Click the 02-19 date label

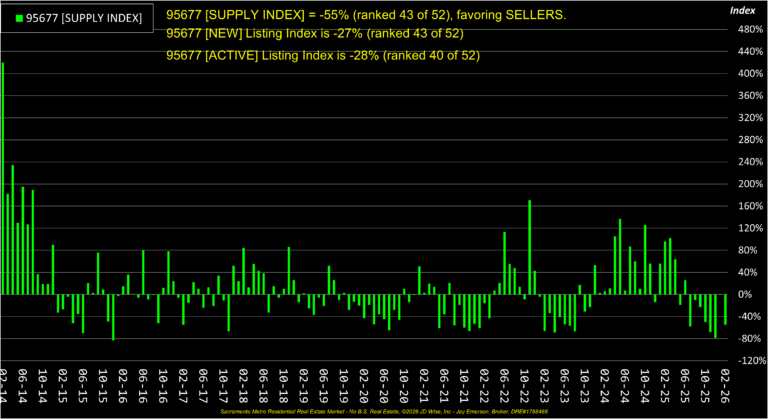point(304,386)
